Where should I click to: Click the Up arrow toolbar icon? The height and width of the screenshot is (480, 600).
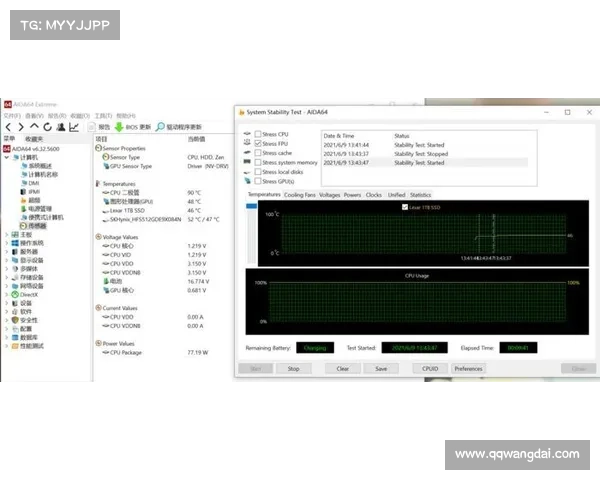point(34,127)
